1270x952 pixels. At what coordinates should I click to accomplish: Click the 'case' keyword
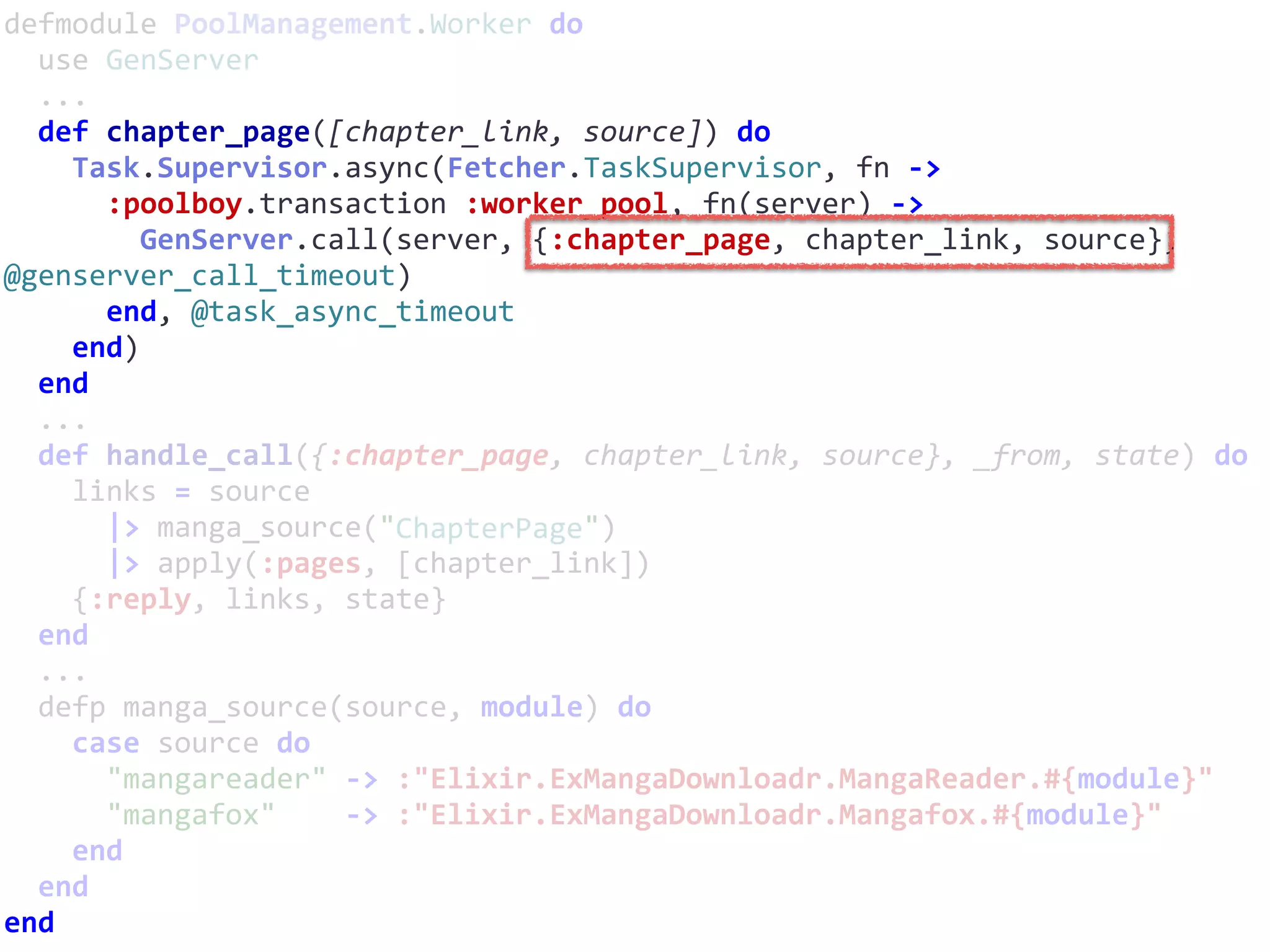(106, 744)
